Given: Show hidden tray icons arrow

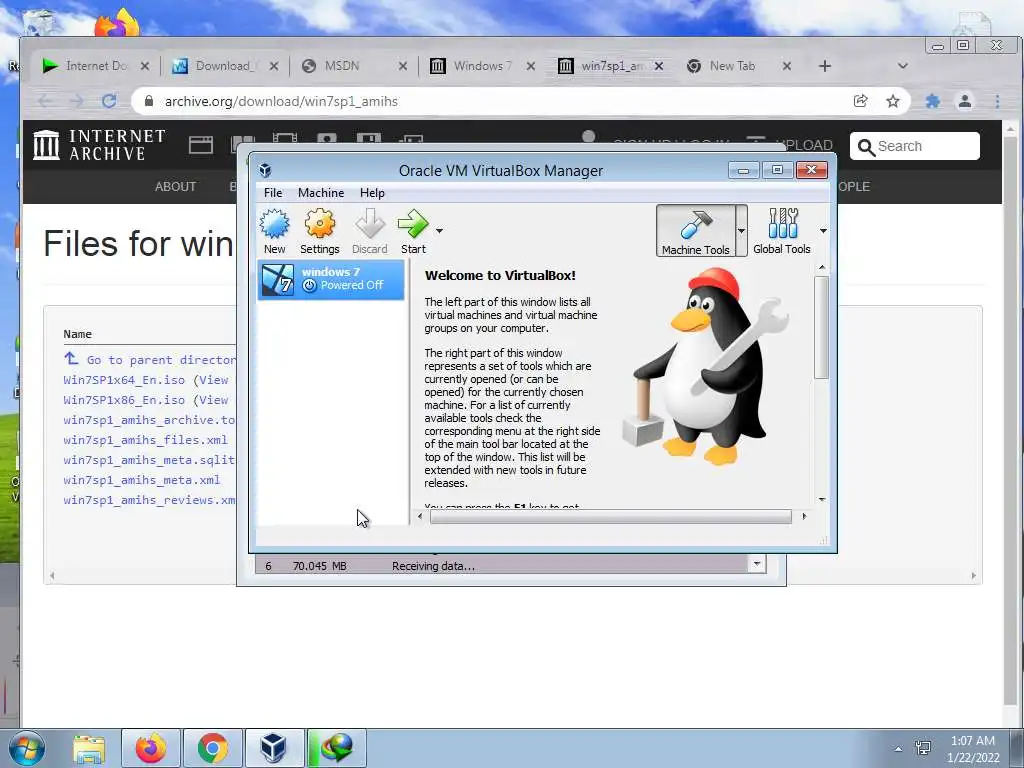Looking at the screenshot, I should tap(899, 748).
